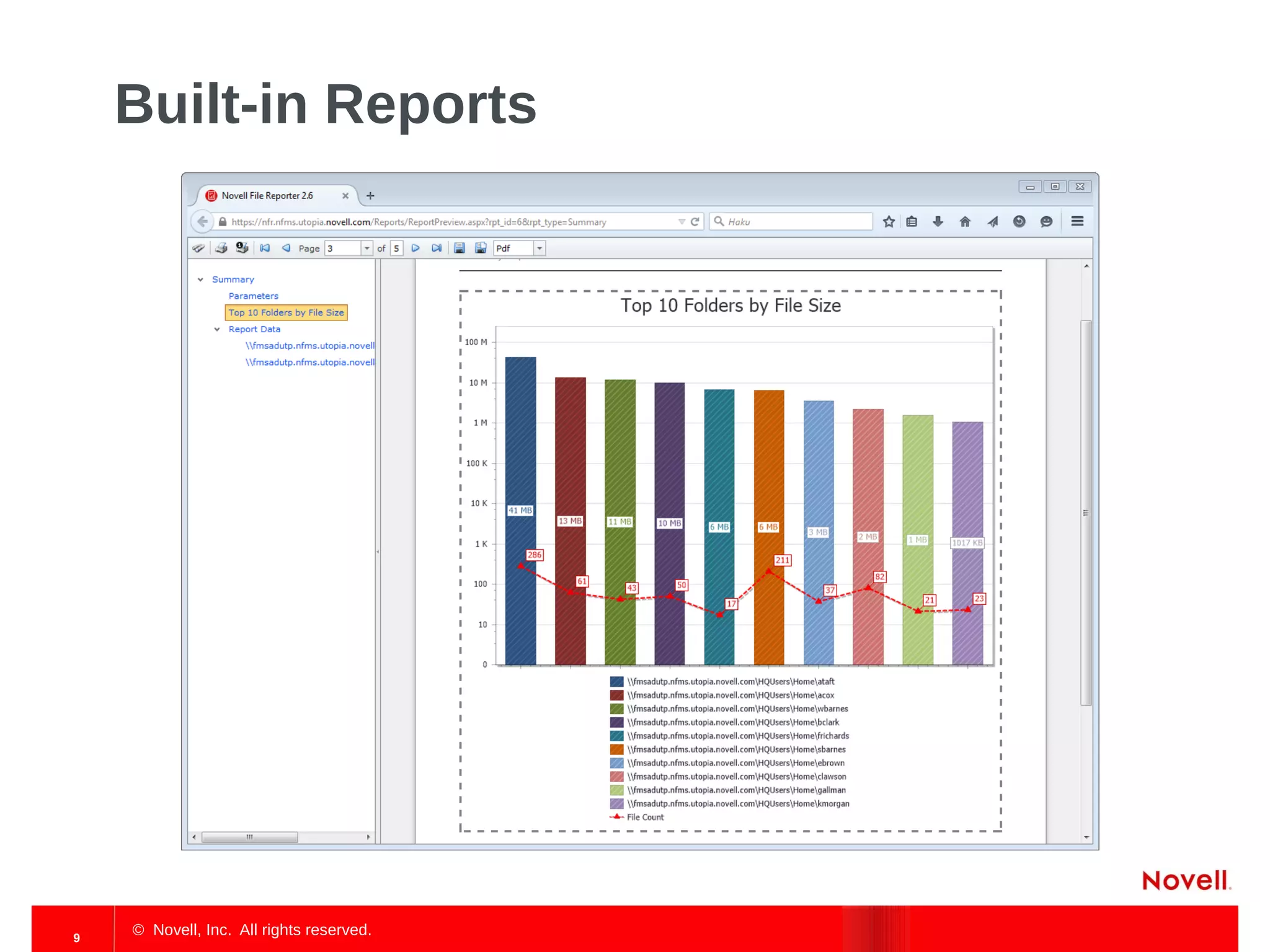
Task: Click the report vertical scrollbar thumb
Action: (x=1086, y=513)
